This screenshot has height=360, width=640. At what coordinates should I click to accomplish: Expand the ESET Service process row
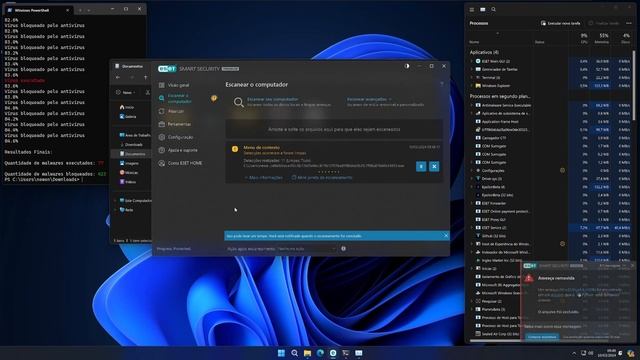coord(472,228)
